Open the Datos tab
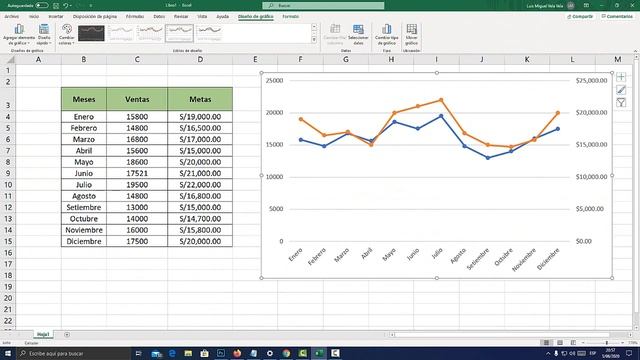Image resolution: width=640 pixels, height=360 pixels. click(159, 17)
